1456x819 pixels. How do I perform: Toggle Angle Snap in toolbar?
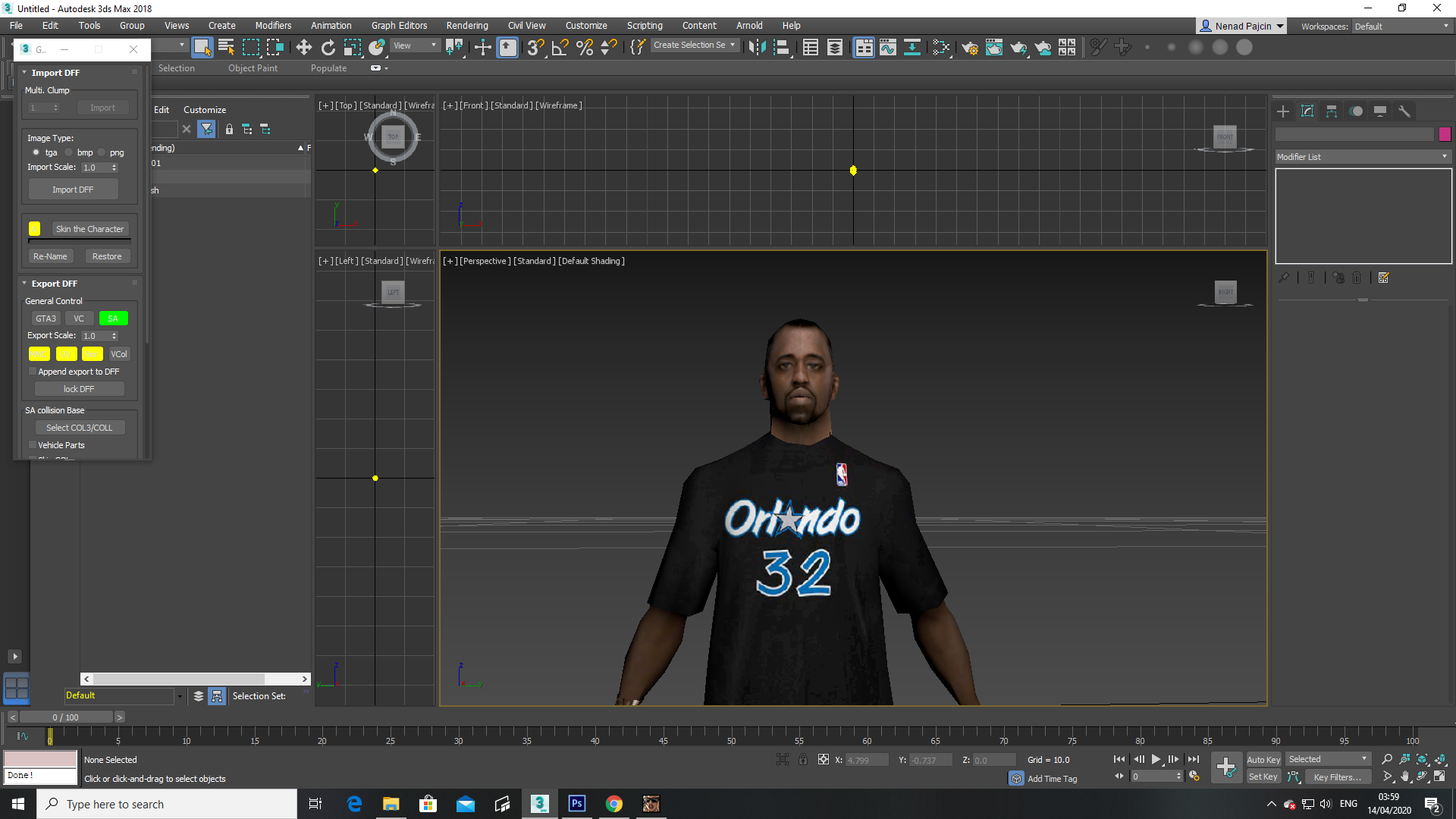tap(560, 47)
